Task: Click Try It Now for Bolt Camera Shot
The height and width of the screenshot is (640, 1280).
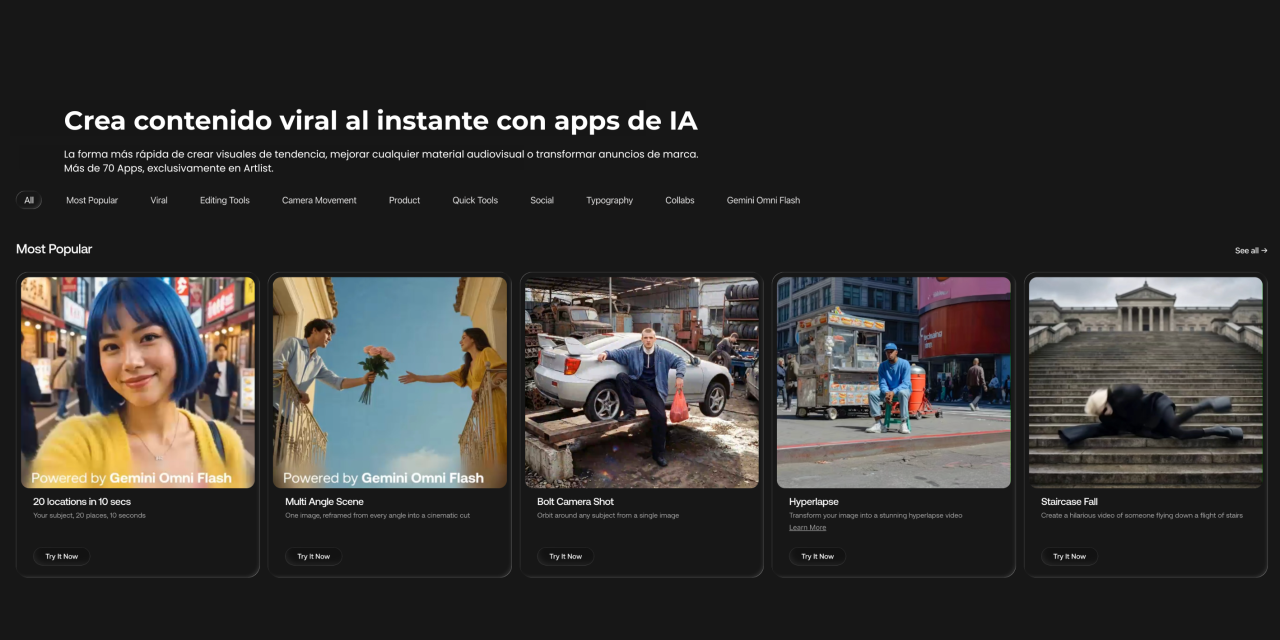Action: pyautogui.click(x=565, y=556)
